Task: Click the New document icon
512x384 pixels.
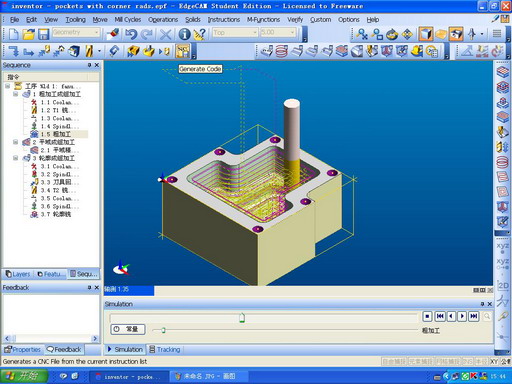Action: tap(14, 34)
